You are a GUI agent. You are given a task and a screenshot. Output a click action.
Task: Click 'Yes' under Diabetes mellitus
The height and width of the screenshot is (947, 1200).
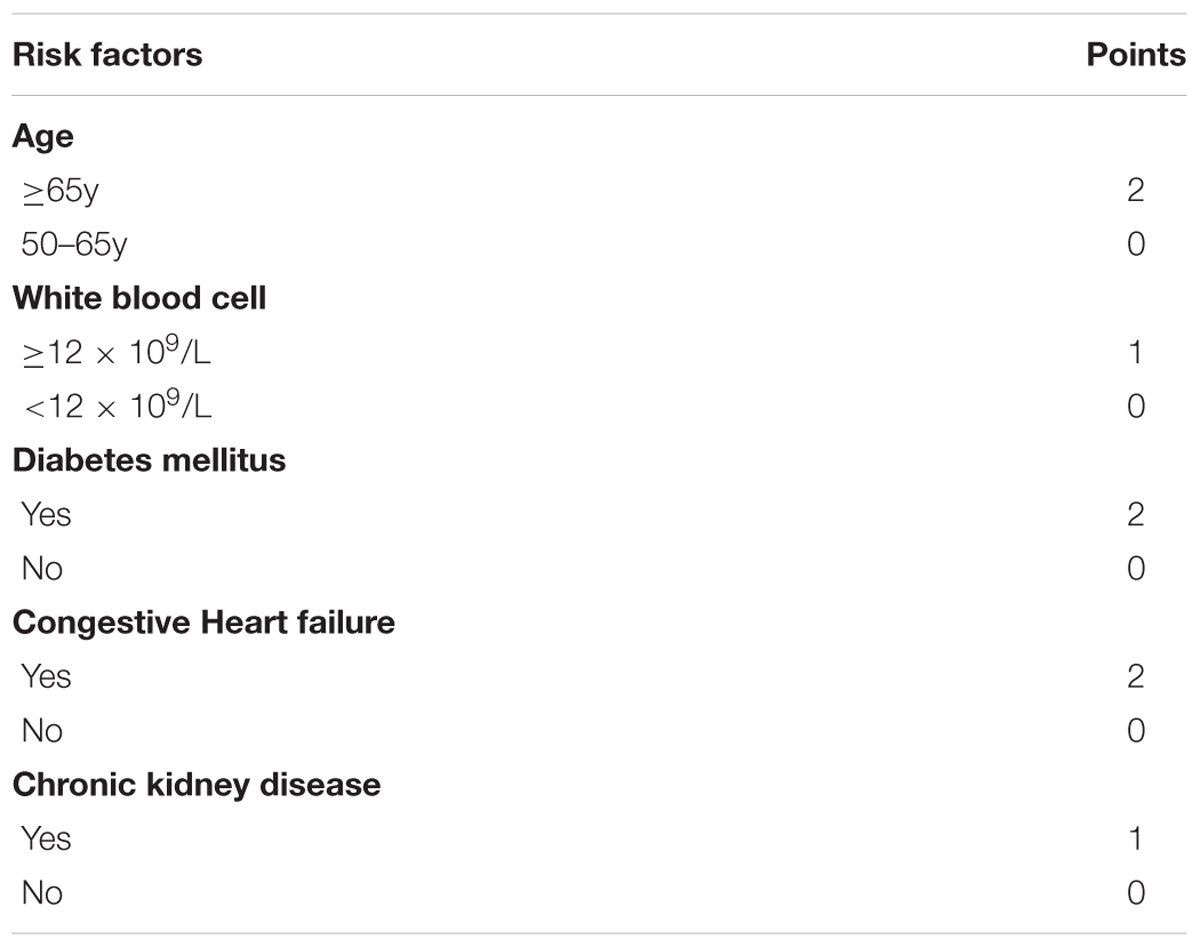click(46, 514)
